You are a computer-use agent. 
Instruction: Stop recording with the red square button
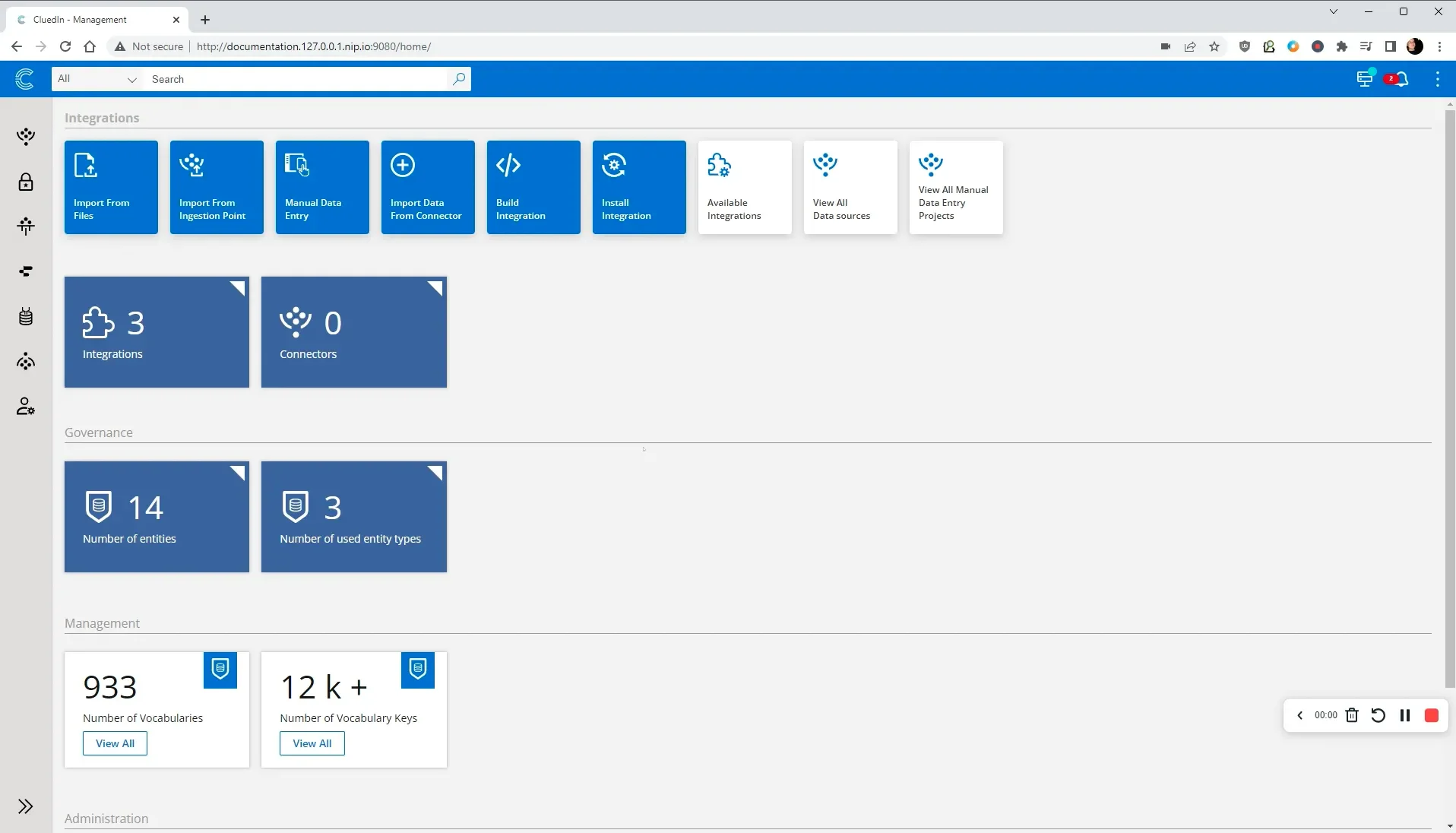click(x=1432, y=715)
